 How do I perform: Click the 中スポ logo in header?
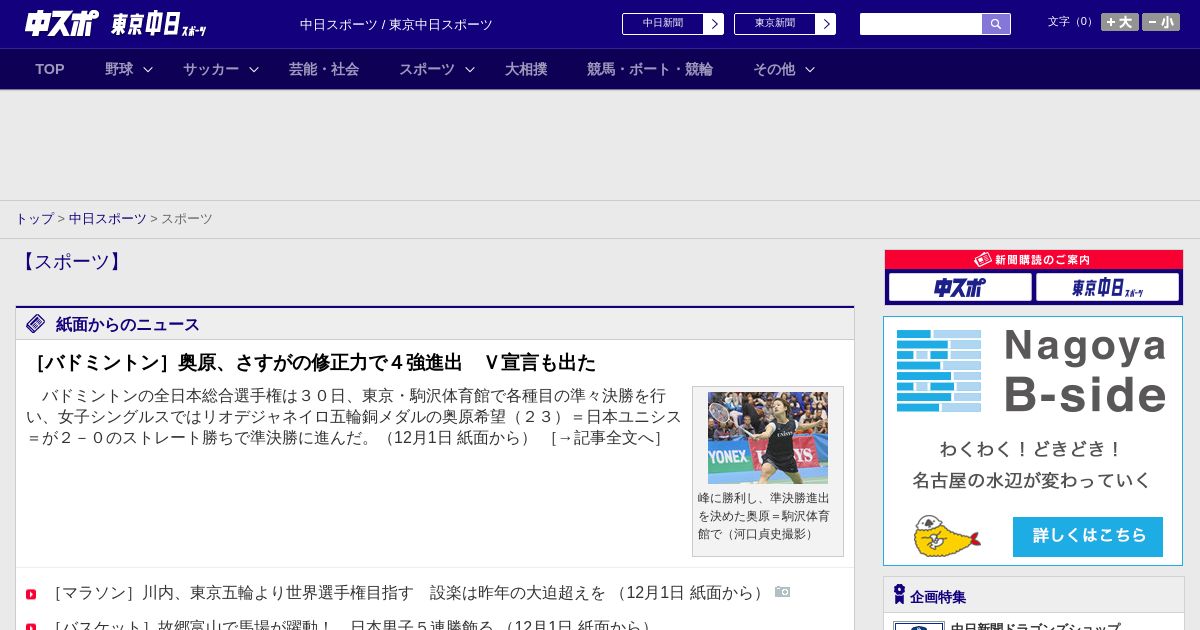[x=62, y=23]
